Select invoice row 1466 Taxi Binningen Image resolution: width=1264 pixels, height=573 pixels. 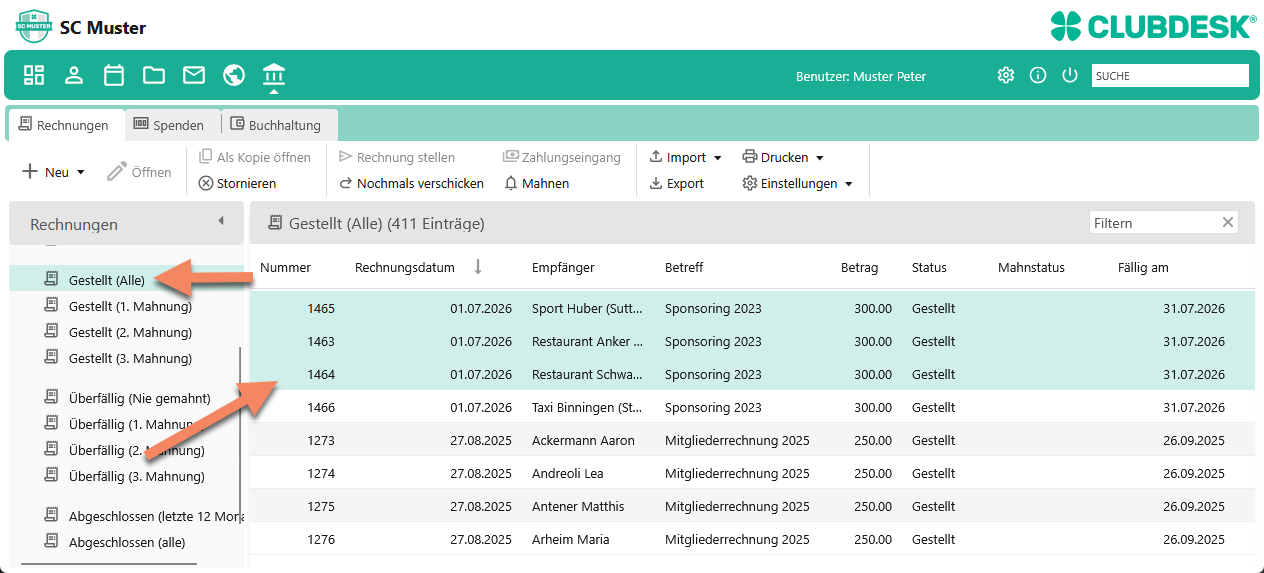click(752, 407)
